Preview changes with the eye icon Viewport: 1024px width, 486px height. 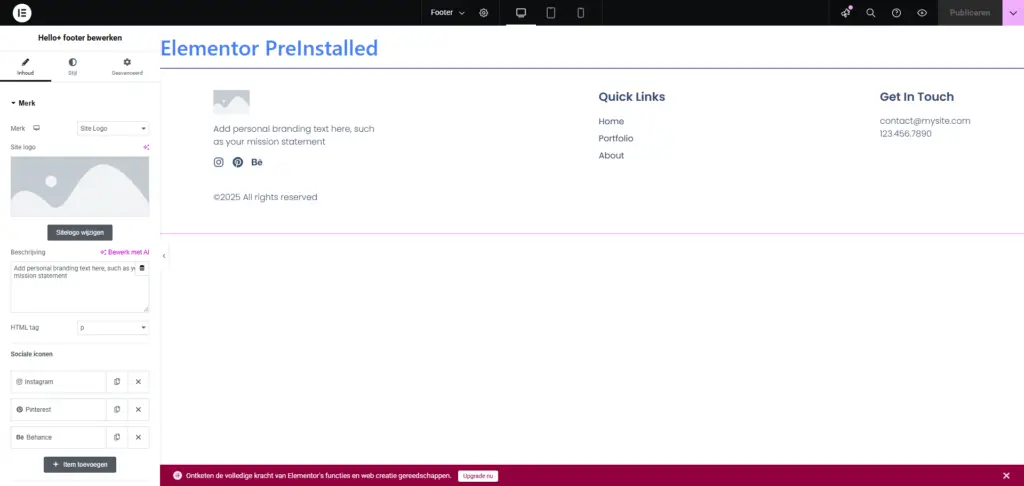[x=922, y=12]
